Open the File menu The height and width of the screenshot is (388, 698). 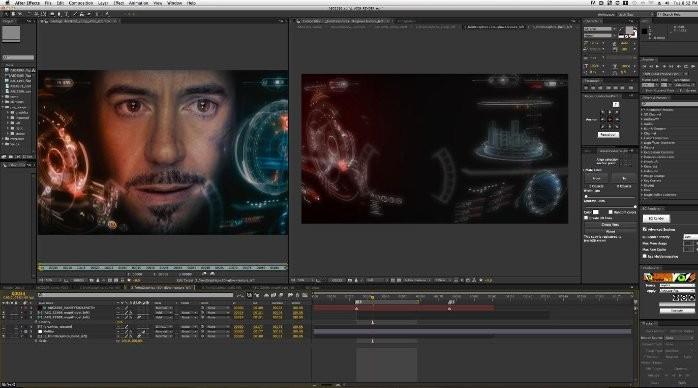click(x=48, y=3)
